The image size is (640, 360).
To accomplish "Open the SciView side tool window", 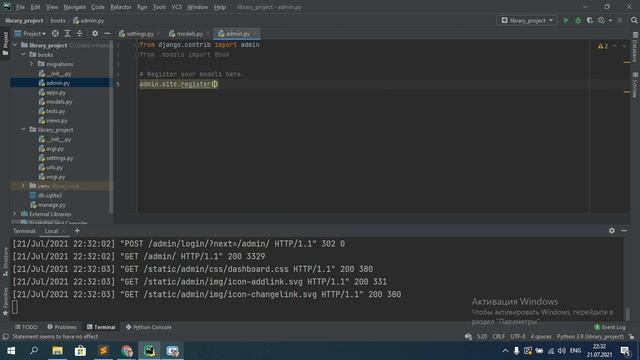I will pyautogui.click(x=635, y=85).
